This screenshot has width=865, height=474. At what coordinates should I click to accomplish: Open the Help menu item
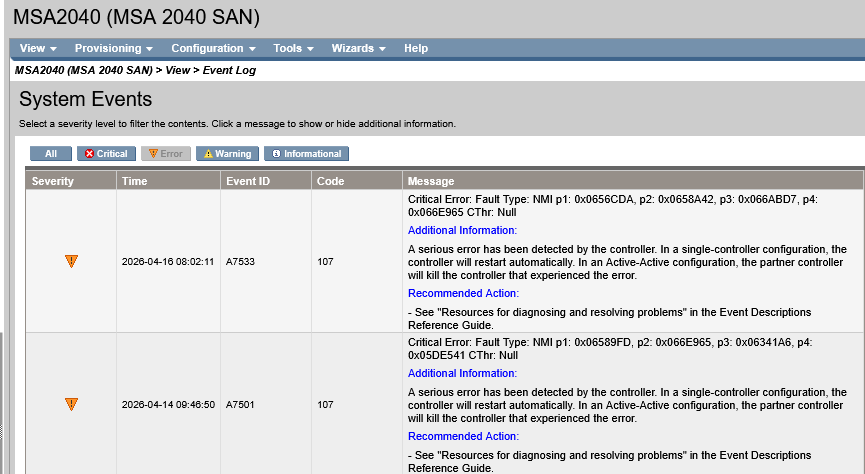416,48
